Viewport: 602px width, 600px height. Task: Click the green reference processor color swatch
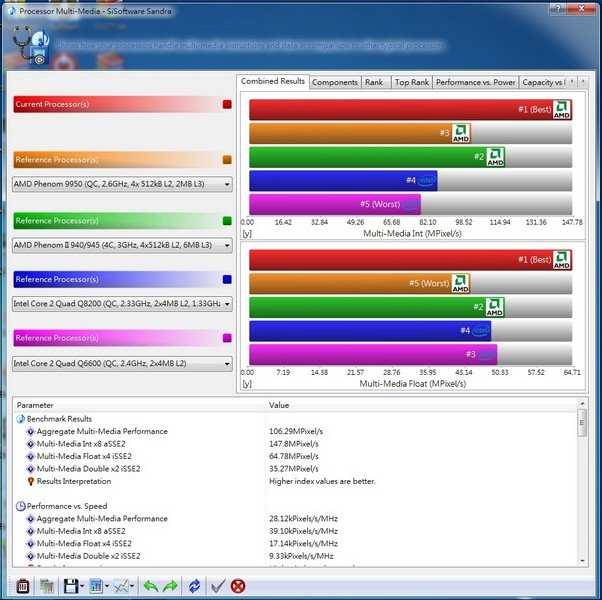pyautogui.click(x=227, y=221)
